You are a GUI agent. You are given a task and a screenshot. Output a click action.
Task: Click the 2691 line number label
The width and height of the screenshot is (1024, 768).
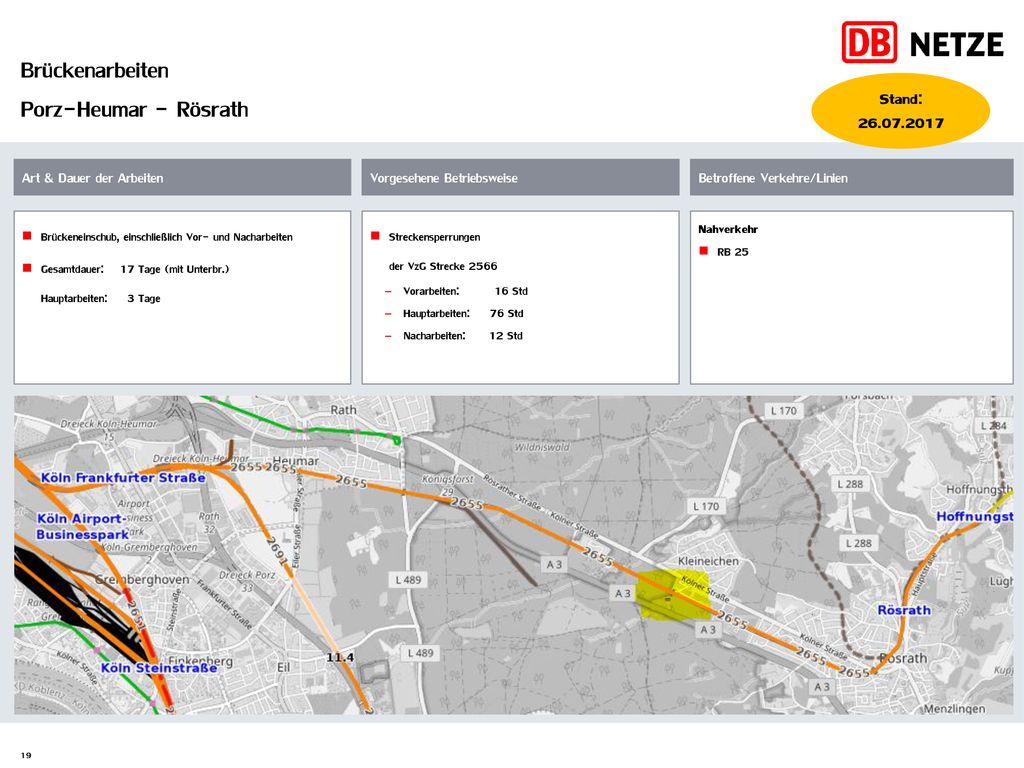point(278,552)
